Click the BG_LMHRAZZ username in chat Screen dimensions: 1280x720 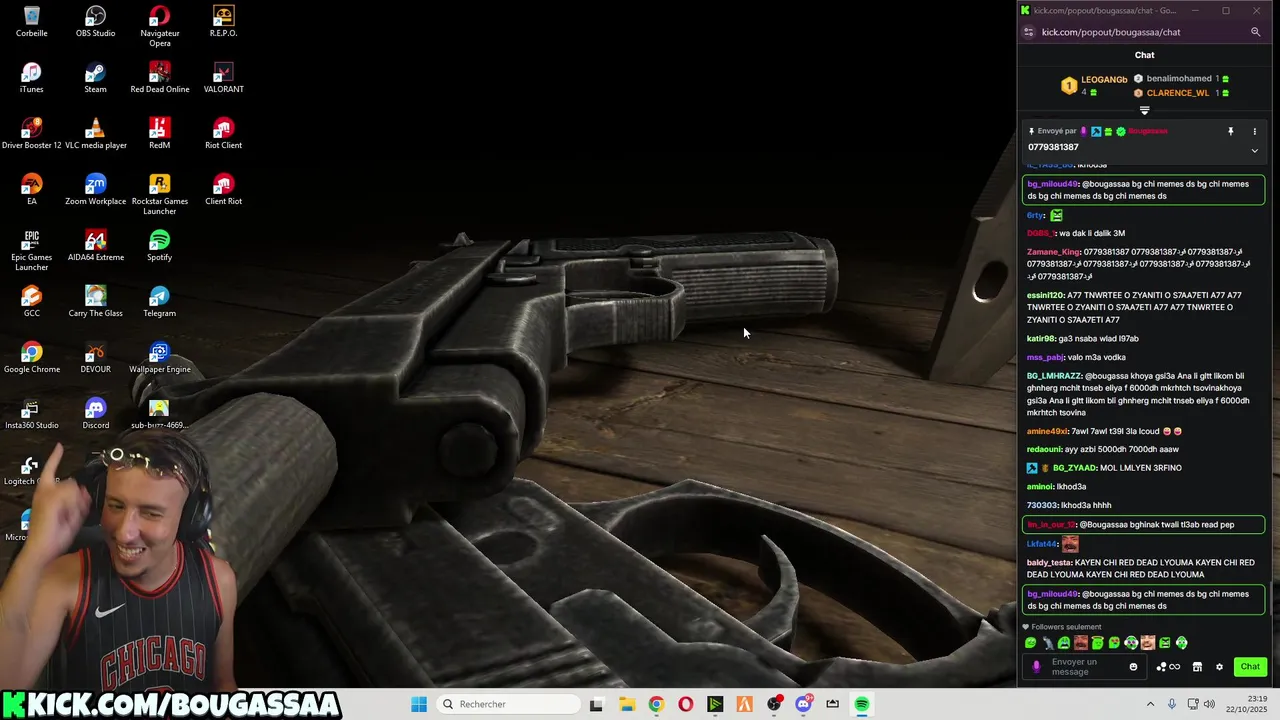point(1054,376)
